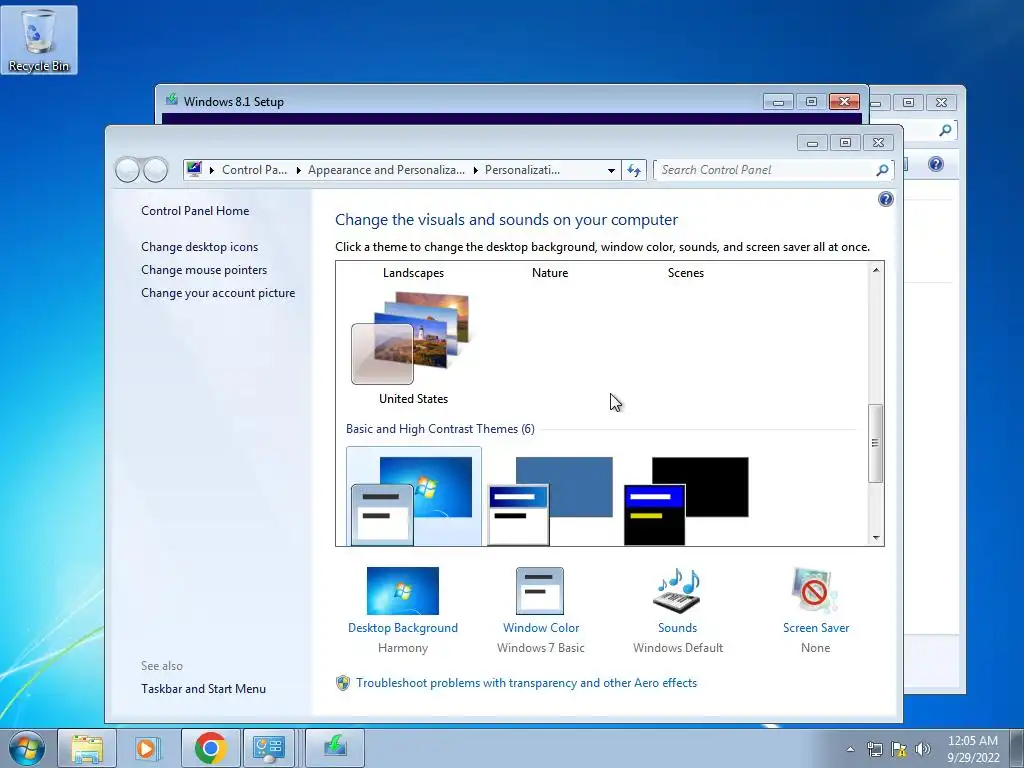Click the Forward navigation button in Personalization
1024x768 pixels.
point(155,170)
